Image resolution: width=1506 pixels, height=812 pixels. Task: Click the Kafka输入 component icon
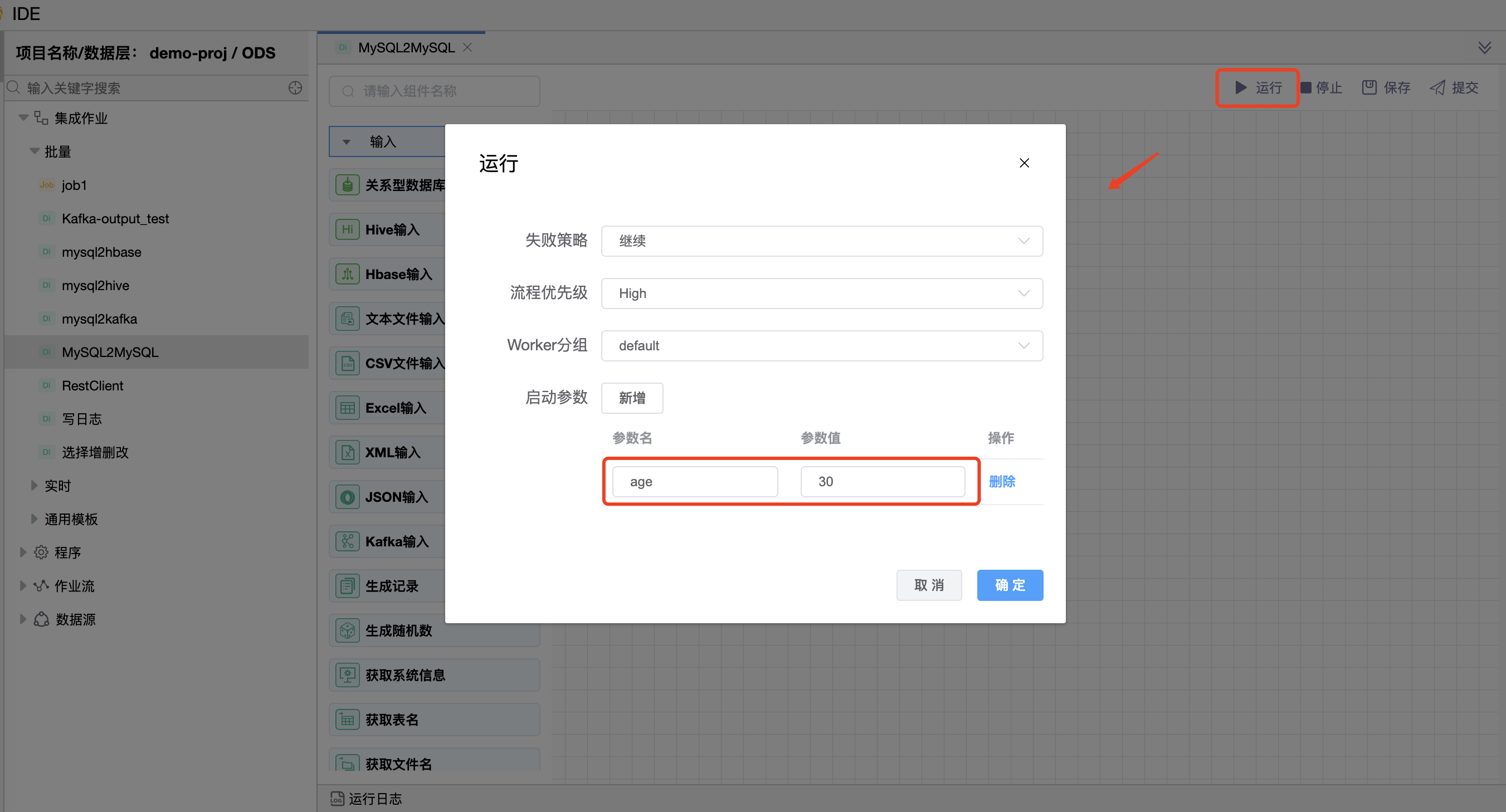347,541
